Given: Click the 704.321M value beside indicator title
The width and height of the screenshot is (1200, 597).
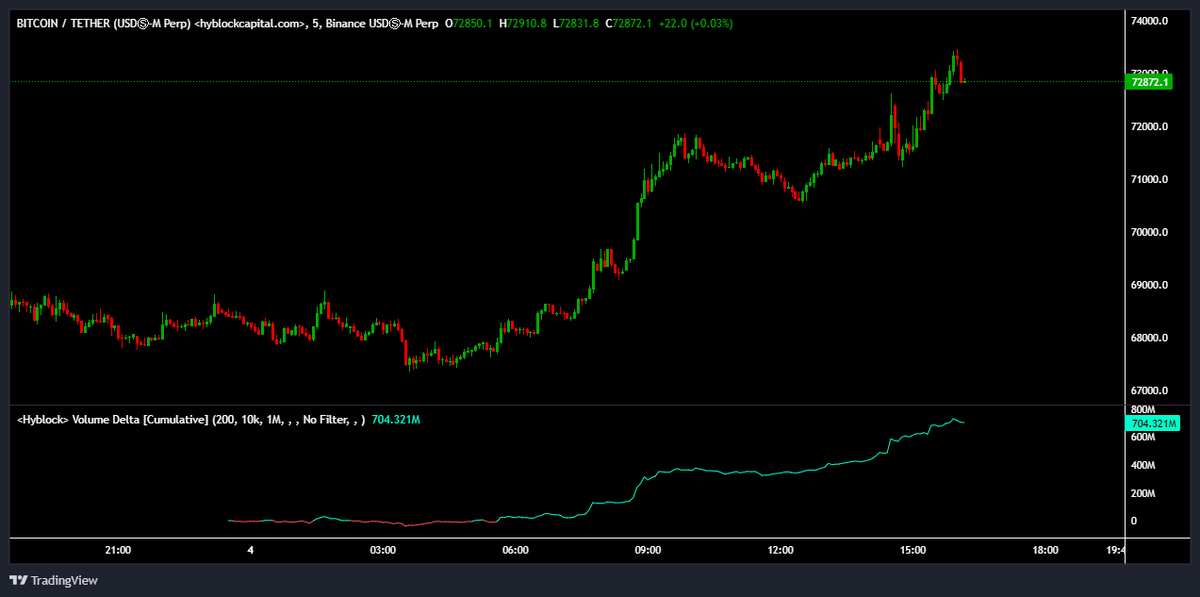Looking at the screenshot, I should click(x=396, y=420).
